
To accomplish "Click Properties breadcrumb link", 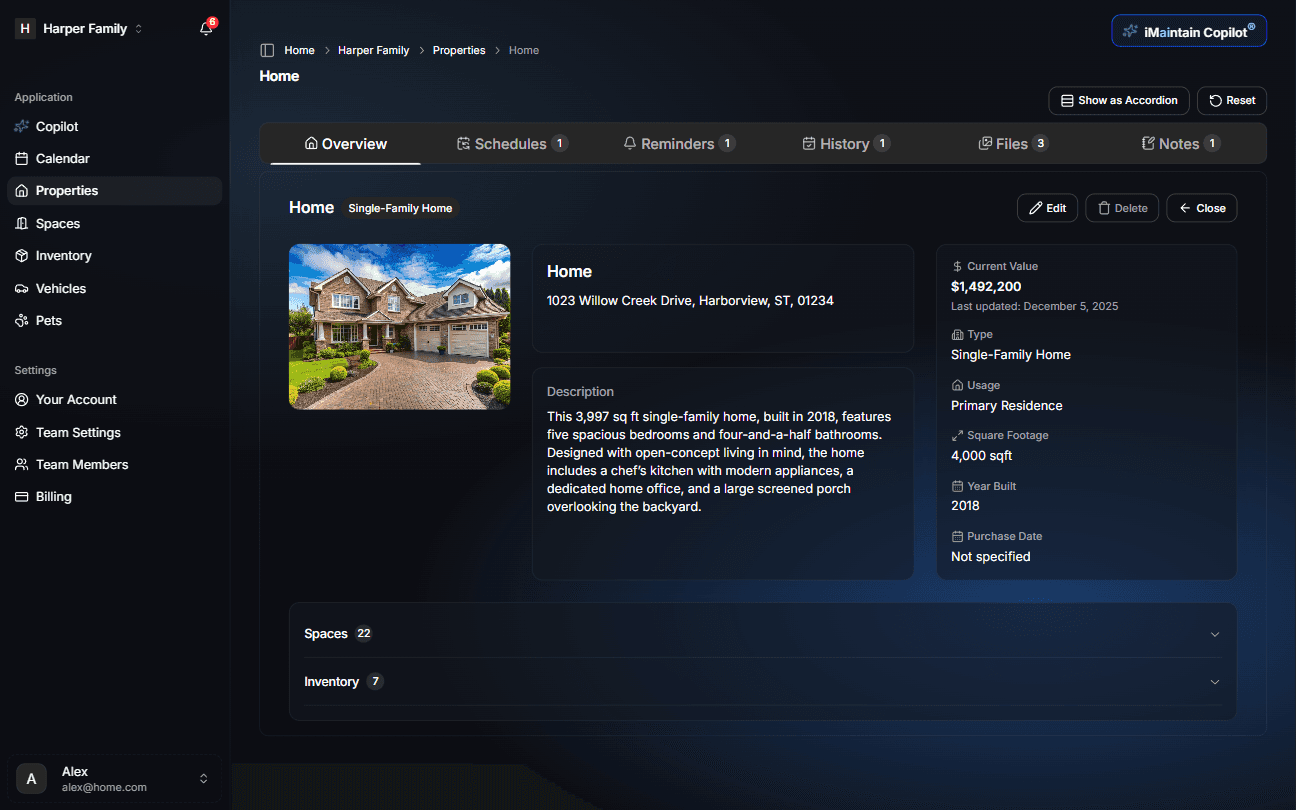I will point(459,50).
